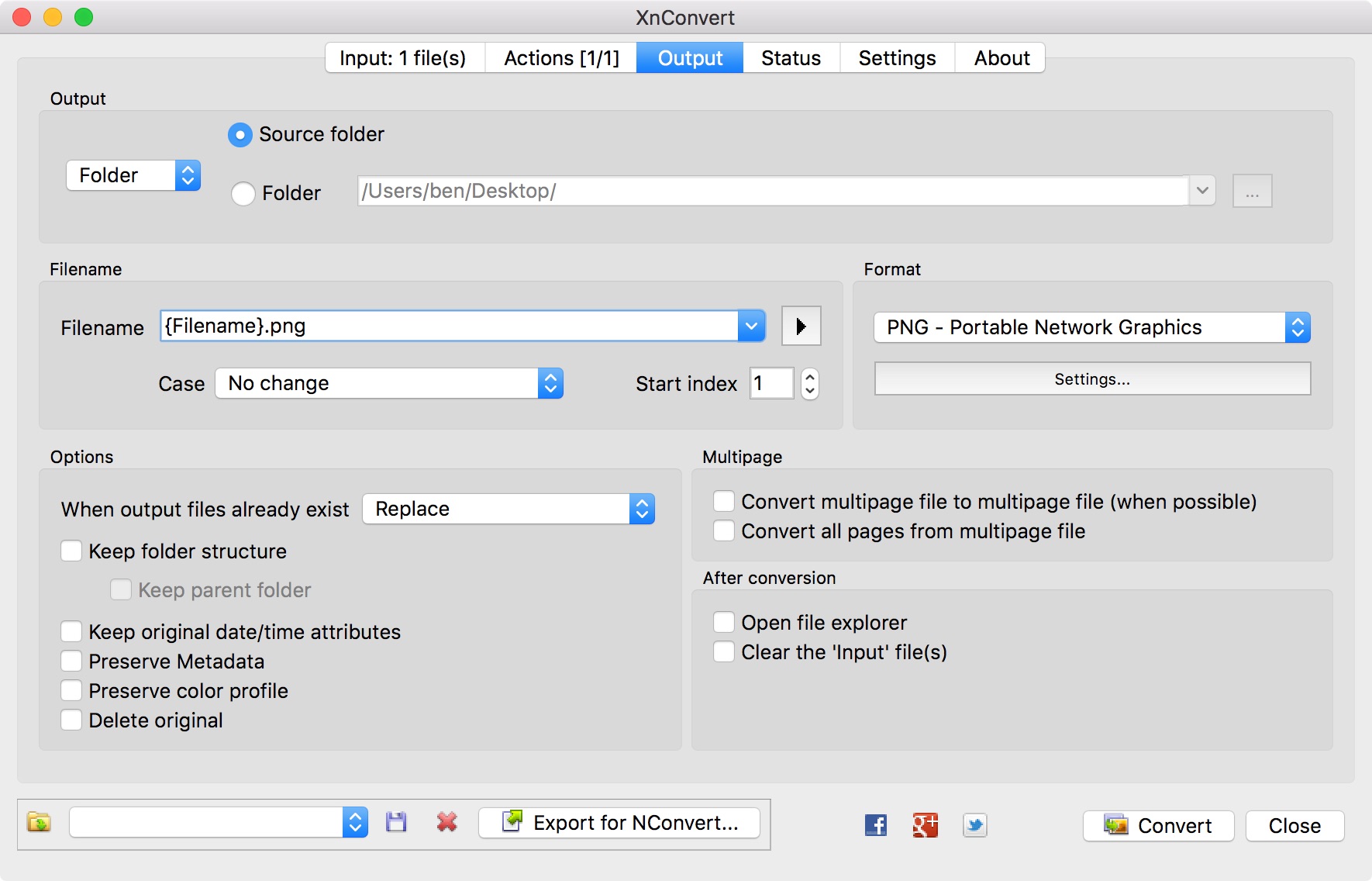
Task: Open the PNG format dropdown
Action: [1091, 327]
